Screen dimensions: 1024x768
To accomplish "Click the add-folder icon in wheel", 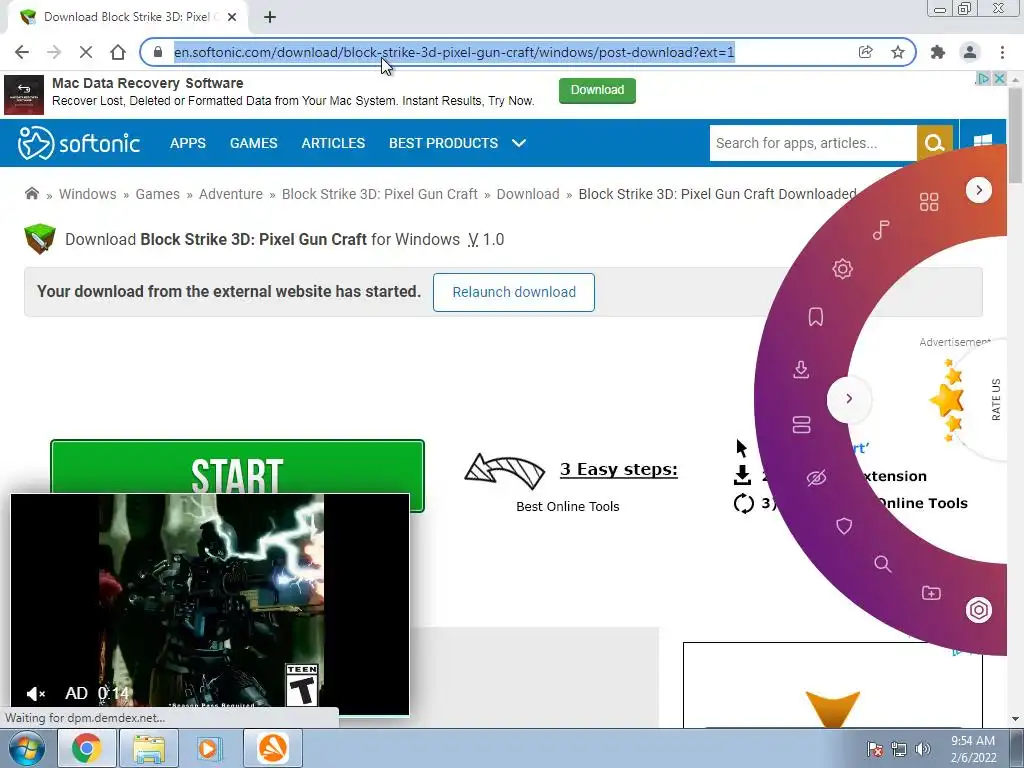I will (931, 593).
